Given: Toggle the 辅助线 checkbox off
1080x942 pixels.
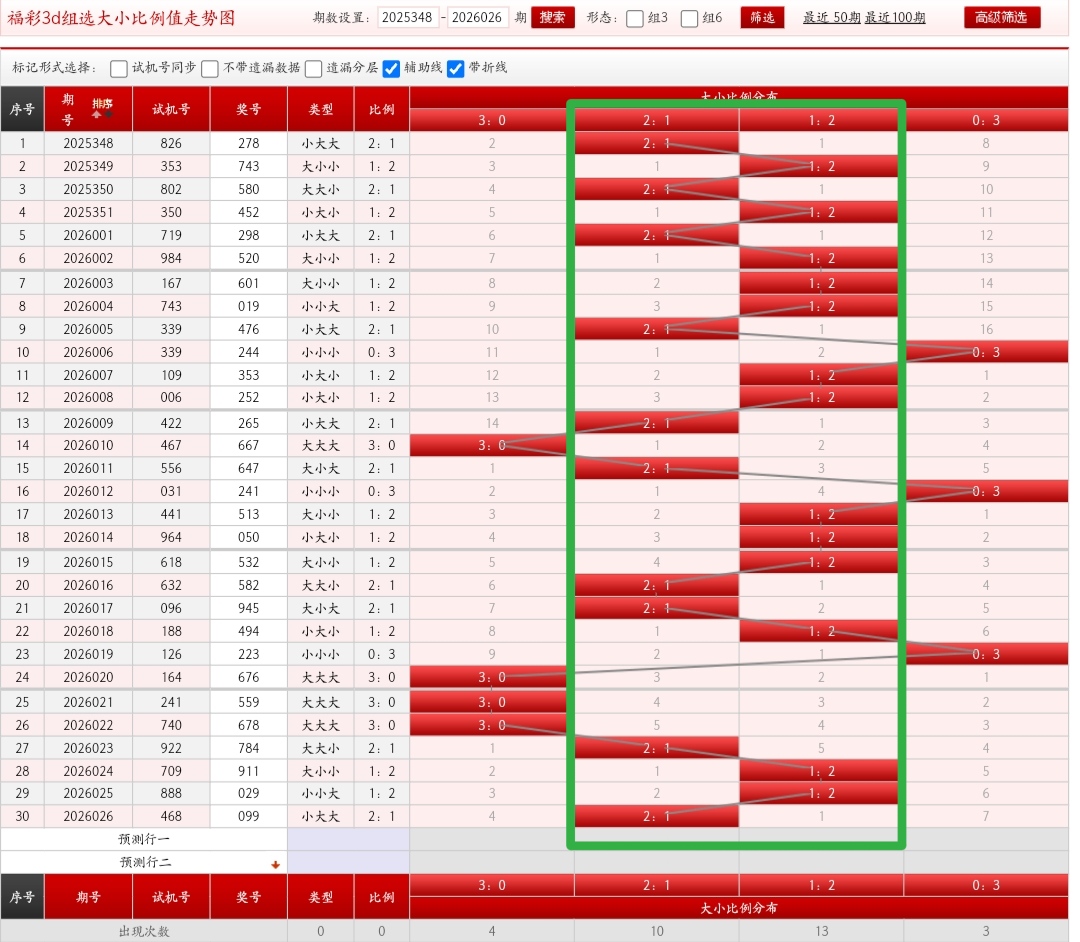Looking at the screenshot, I should tap(392, 68).
